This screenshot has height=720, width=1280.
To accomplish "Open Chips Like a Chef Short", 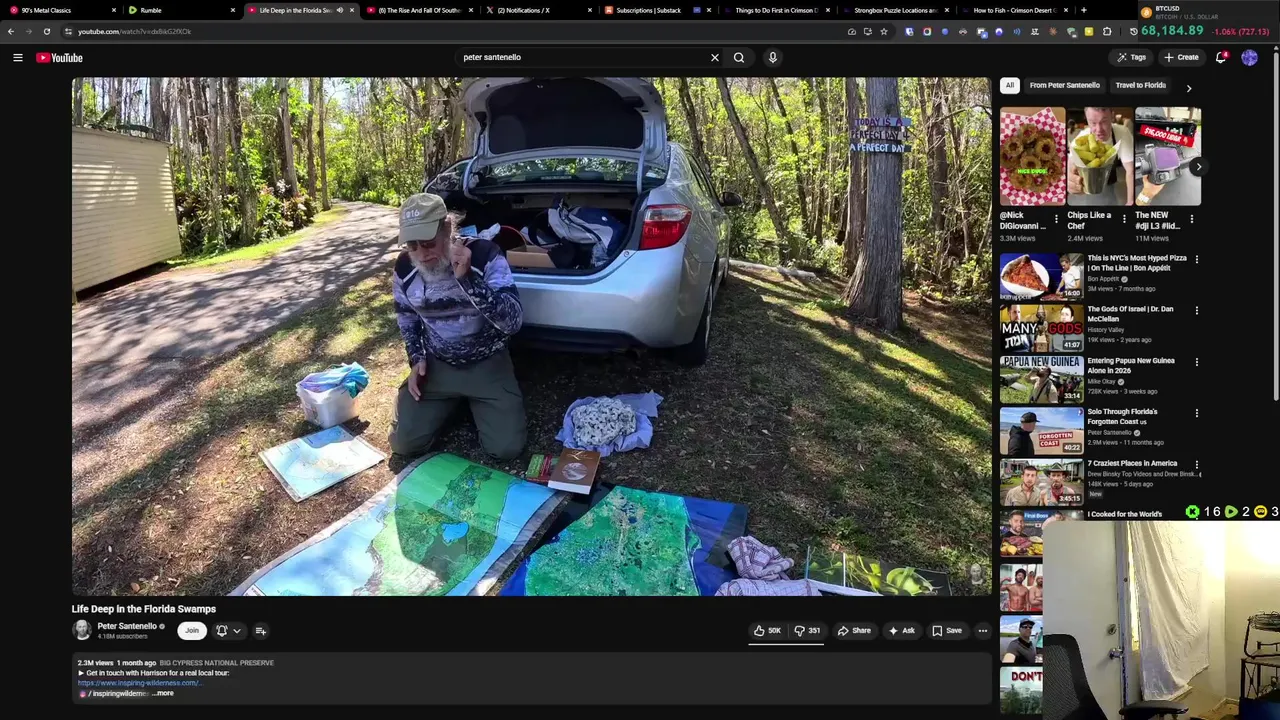I will tap(1100, 156).
